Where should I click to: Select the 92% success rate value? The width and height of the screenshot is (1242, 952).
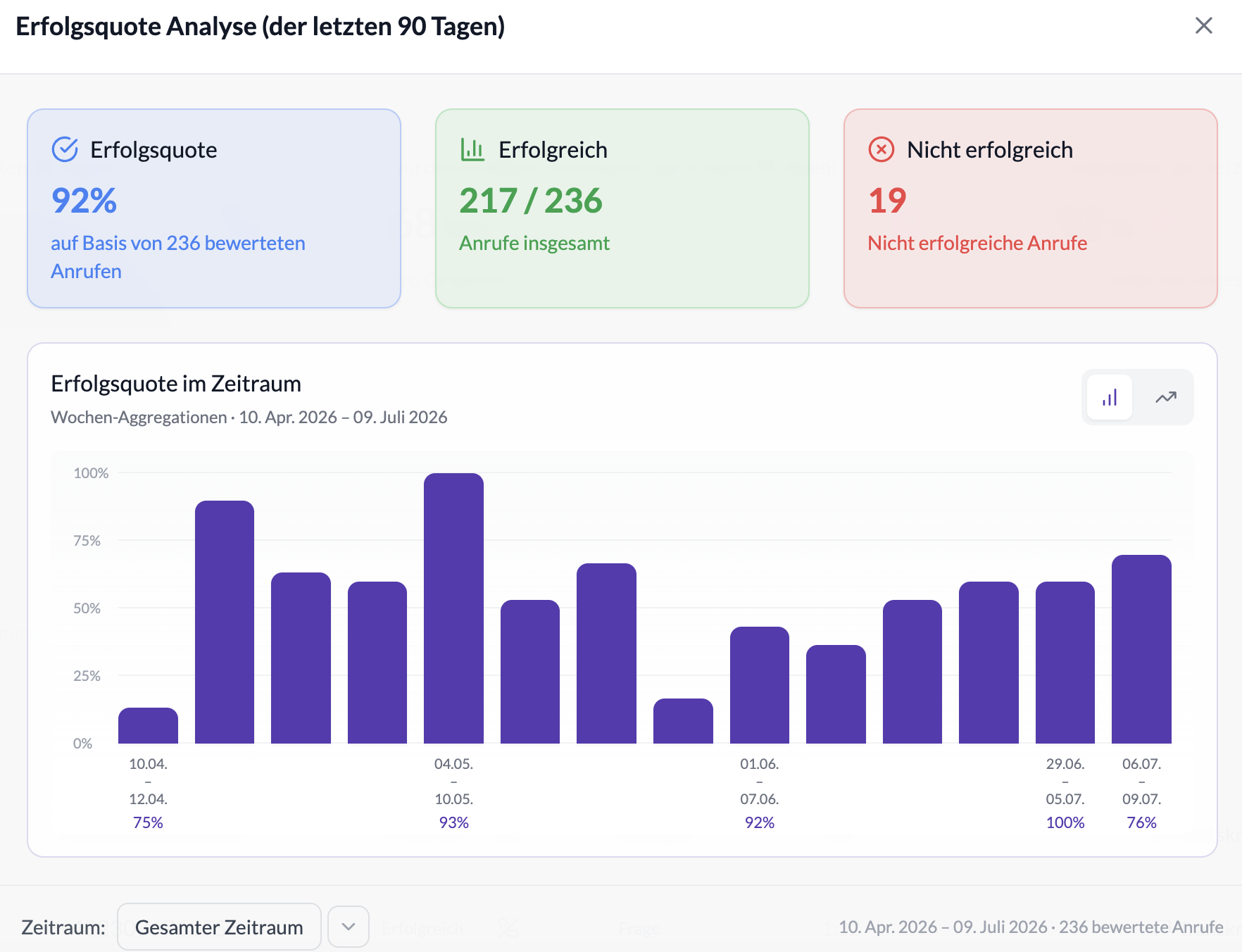coord(84,201)
